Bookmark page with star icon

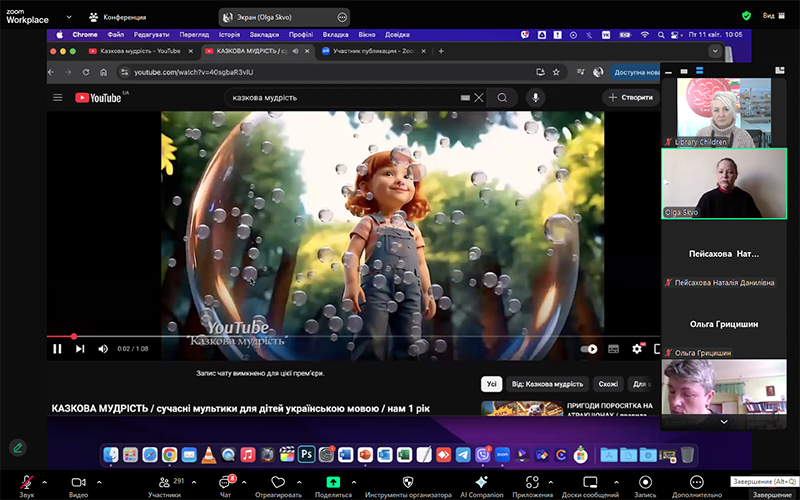pos(556,72)
